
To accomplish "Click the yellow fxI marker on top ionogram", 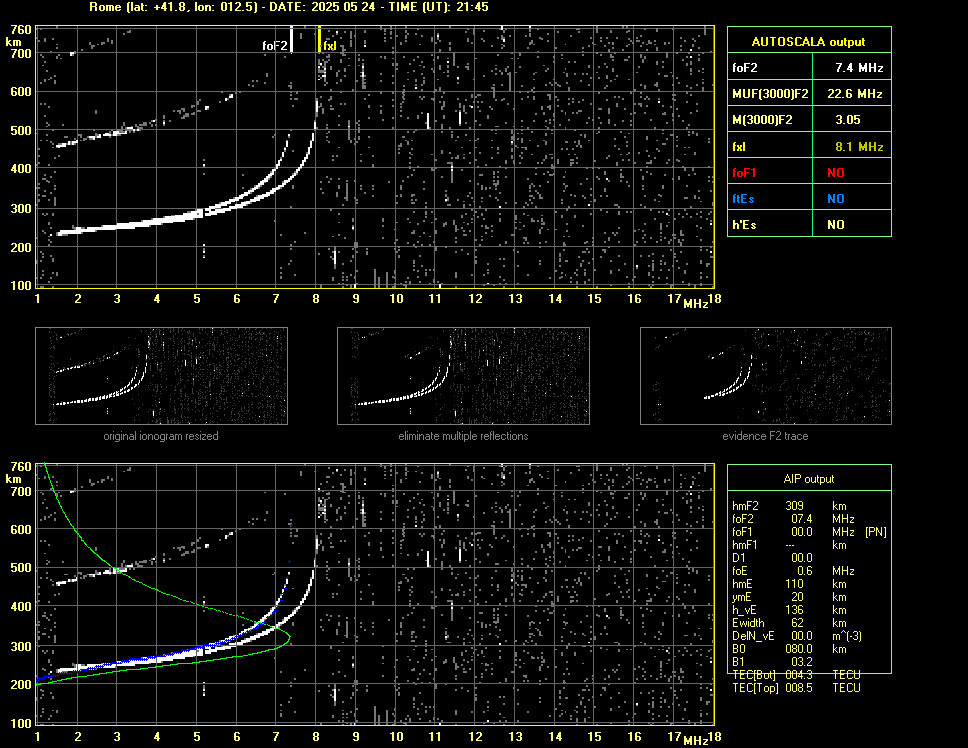I will tap(319, 39).
